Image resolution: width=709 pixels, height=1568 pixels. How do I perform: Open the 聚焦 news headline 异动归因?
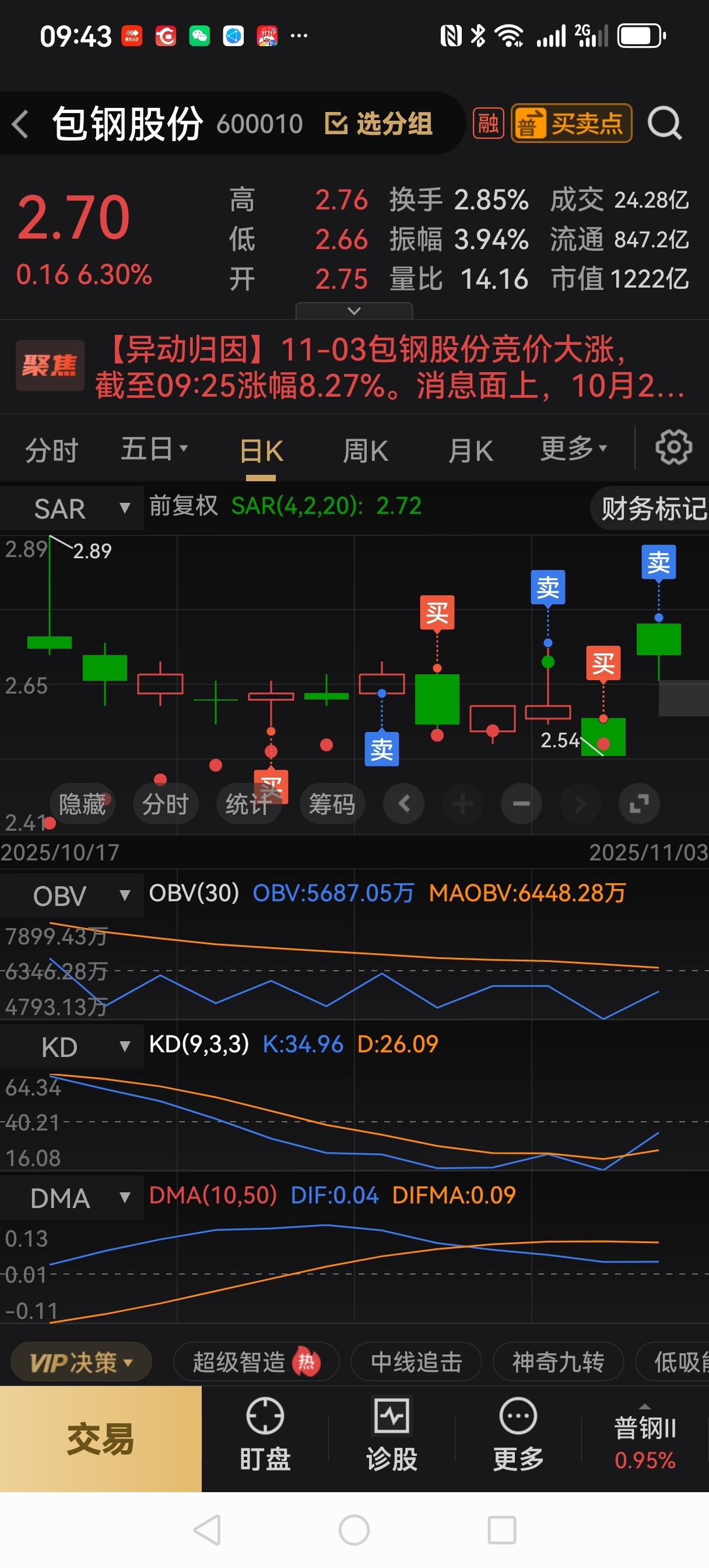pyautogui.click(x=354, y=367)
